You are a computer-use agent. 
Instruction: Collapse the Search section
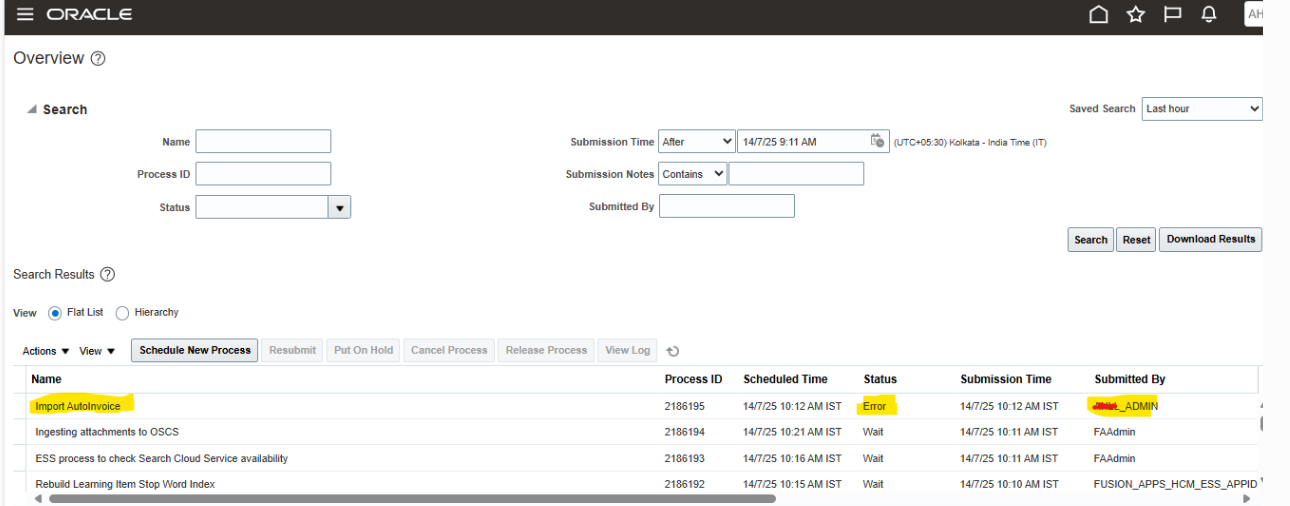click(32, 110)
